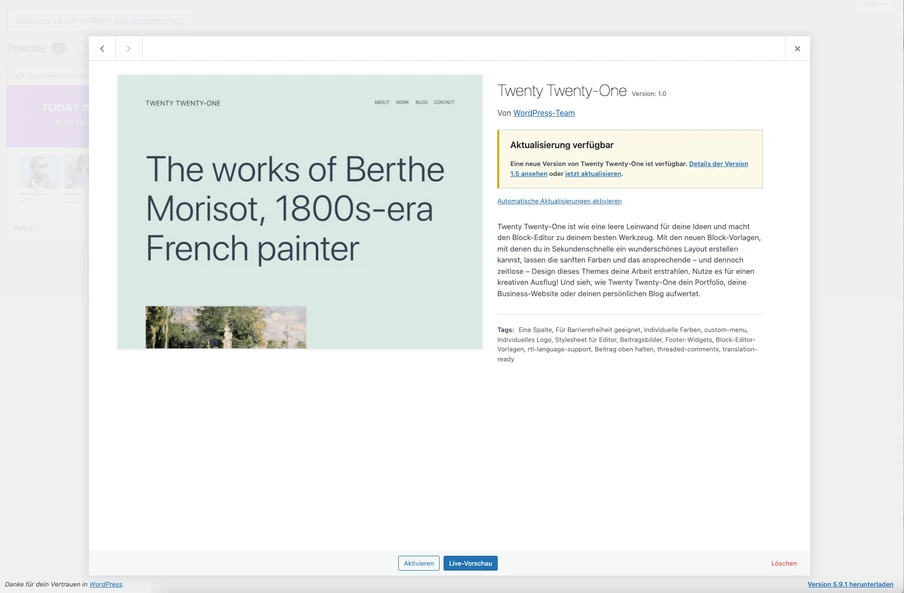Click the Tags label in theme details

[x=506, y=330]
